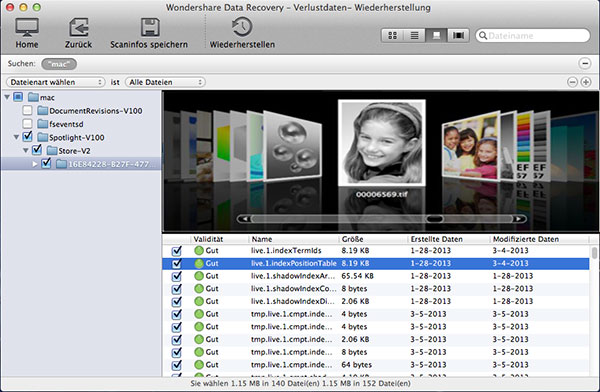Select the tmp.live file sized 64 bytes

292,365
